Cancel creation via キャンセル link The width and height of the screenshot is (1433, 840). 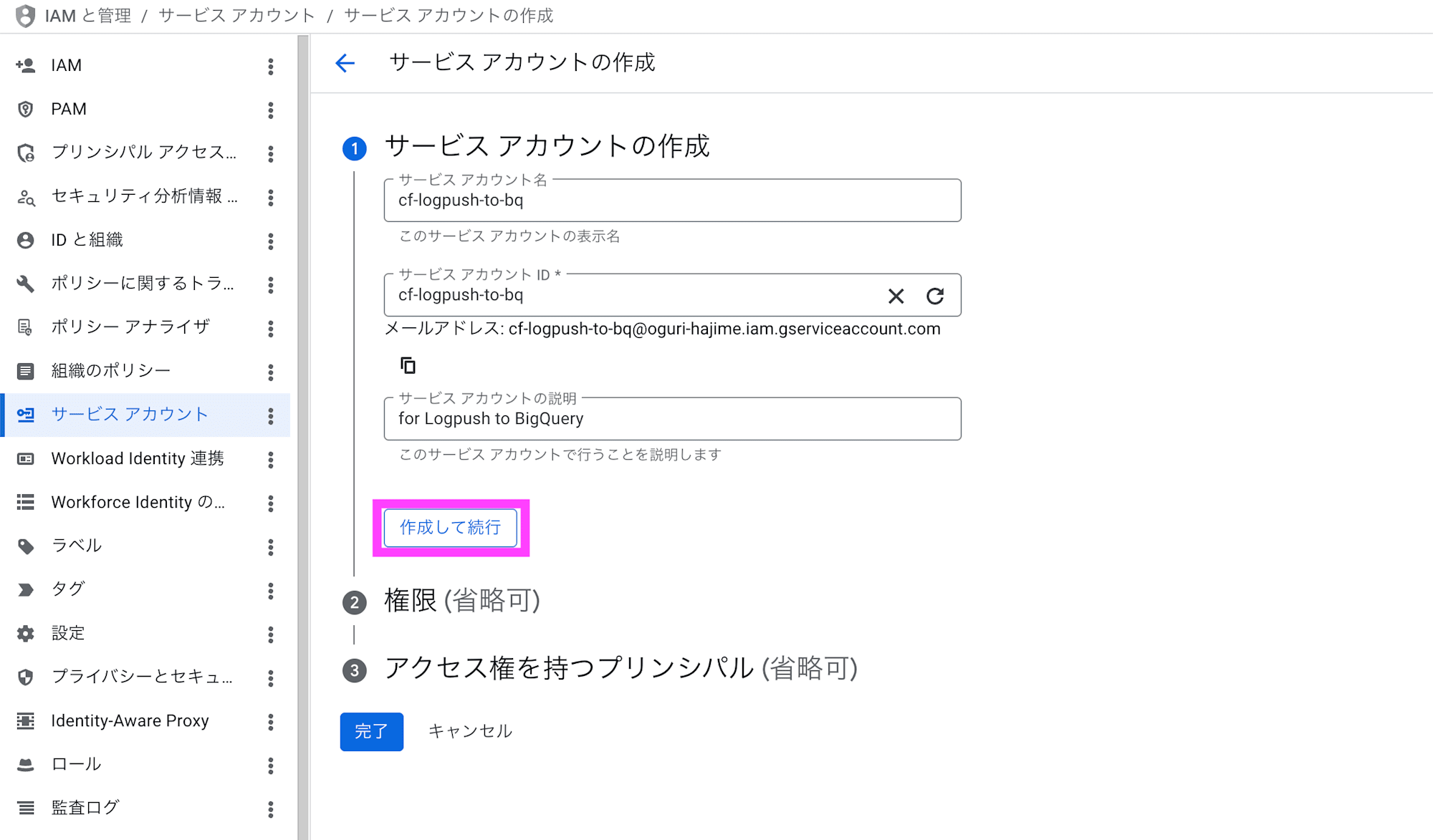tap(470, 731)
